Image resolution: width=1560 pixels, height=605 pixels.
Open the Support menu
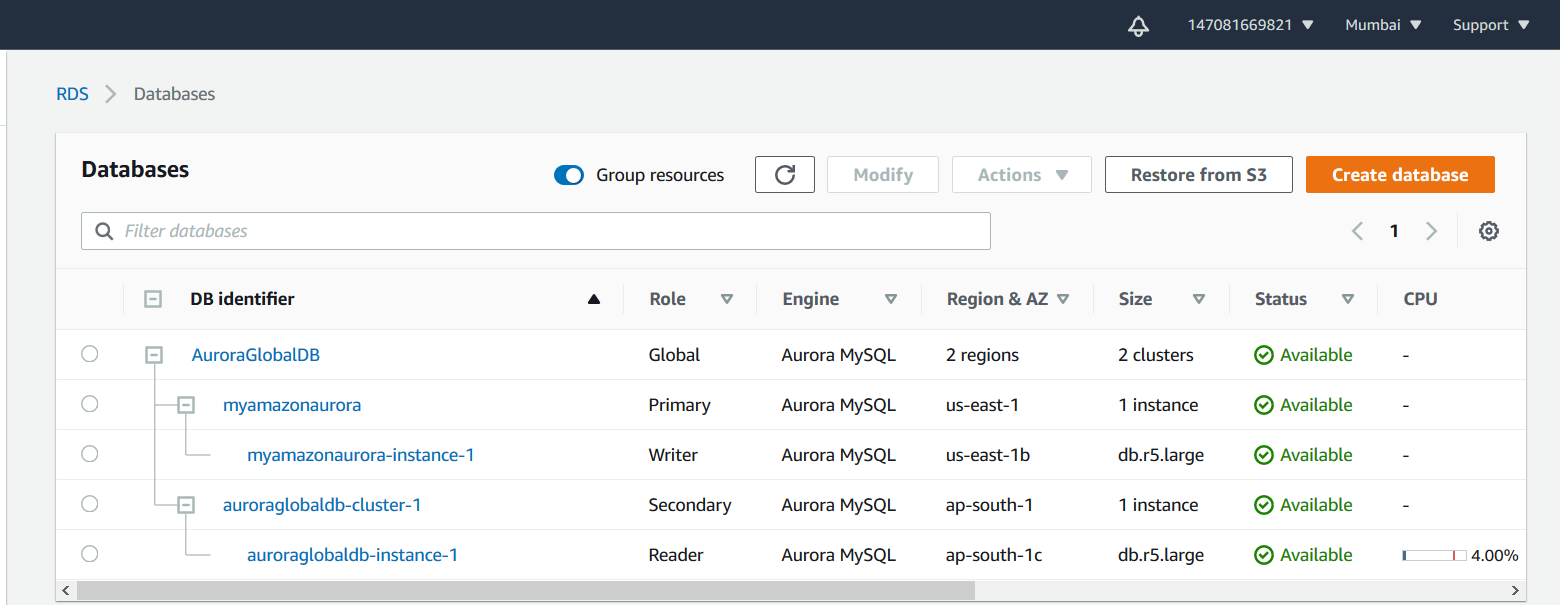click(x=1491, y=25)
